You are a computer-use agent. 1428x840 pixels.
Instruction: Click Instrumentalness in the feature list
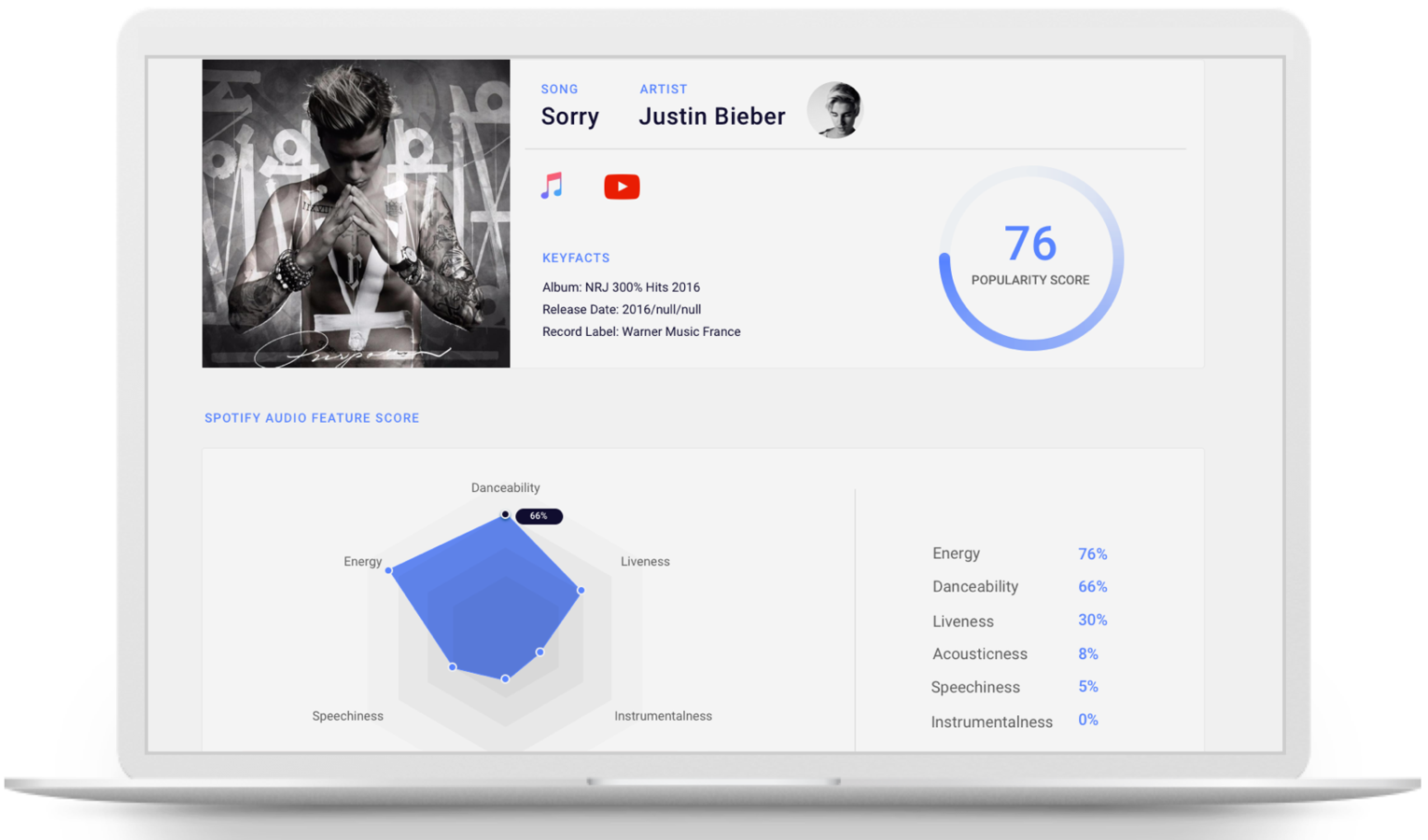(x=991, y=722)
